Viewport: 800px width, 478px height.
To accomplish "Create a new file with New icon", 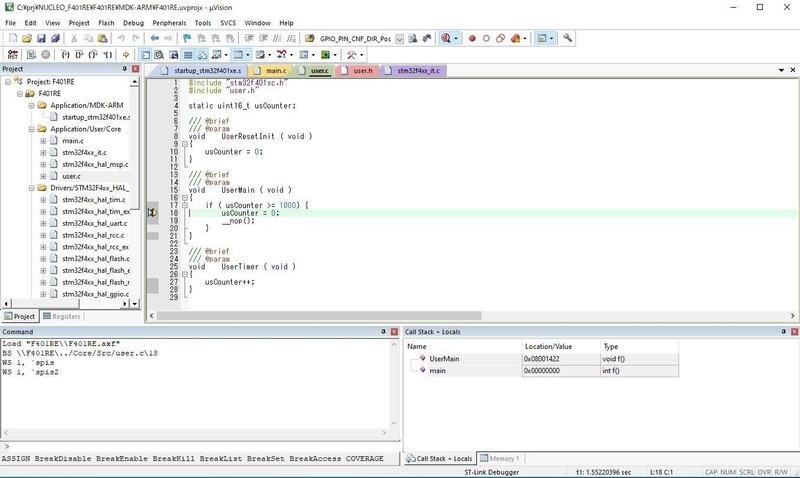I will coord(13,38).
